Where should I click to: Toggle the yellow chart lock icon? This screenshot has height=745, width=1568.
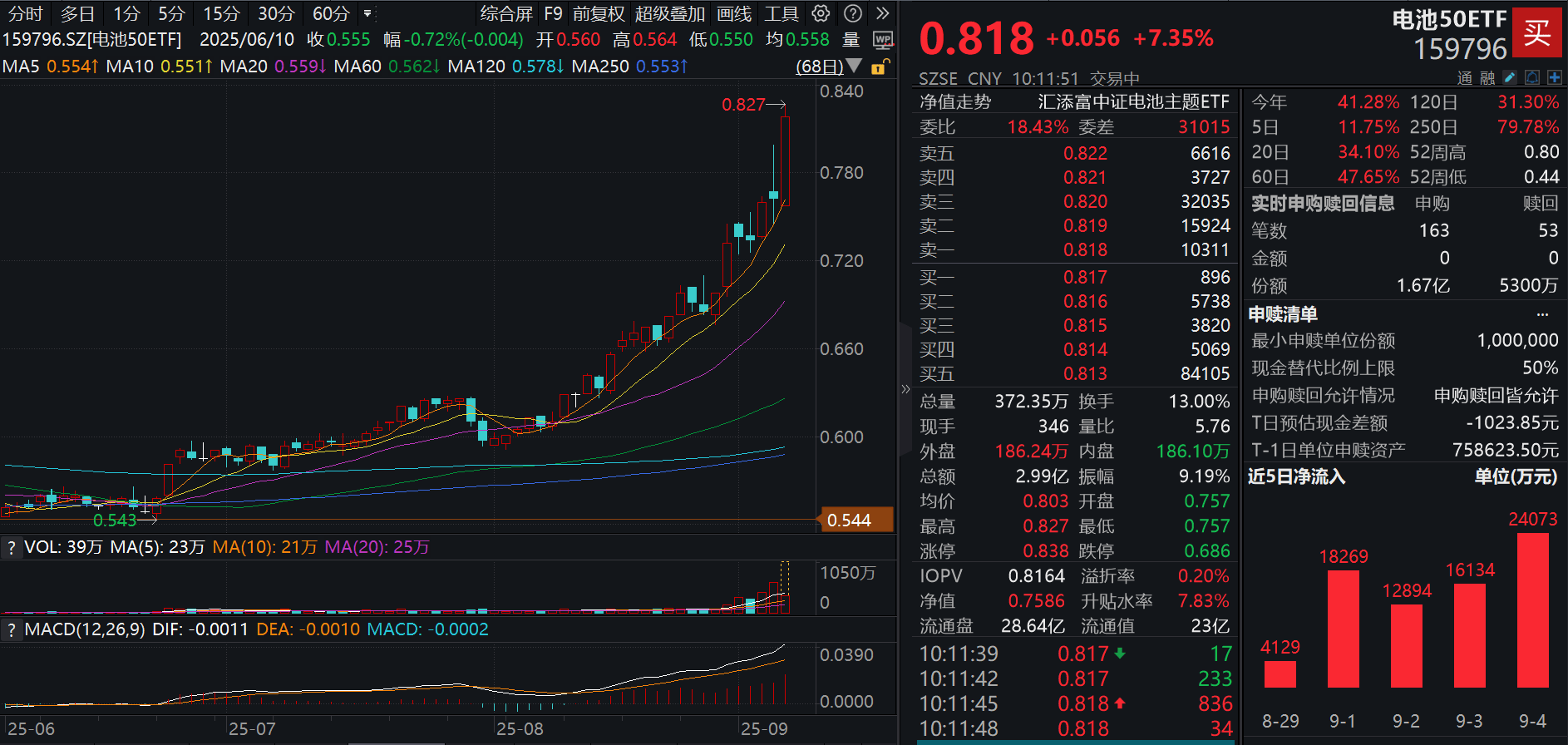(x=880, y=67)
